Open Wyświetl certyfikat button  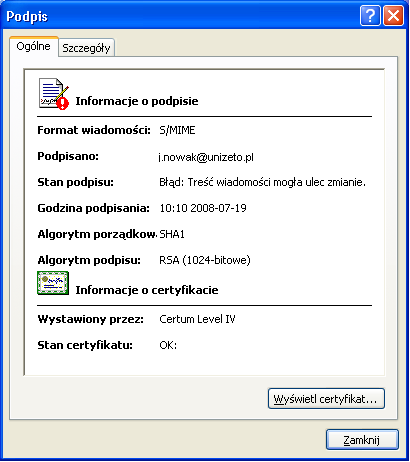tap(326, 399)
